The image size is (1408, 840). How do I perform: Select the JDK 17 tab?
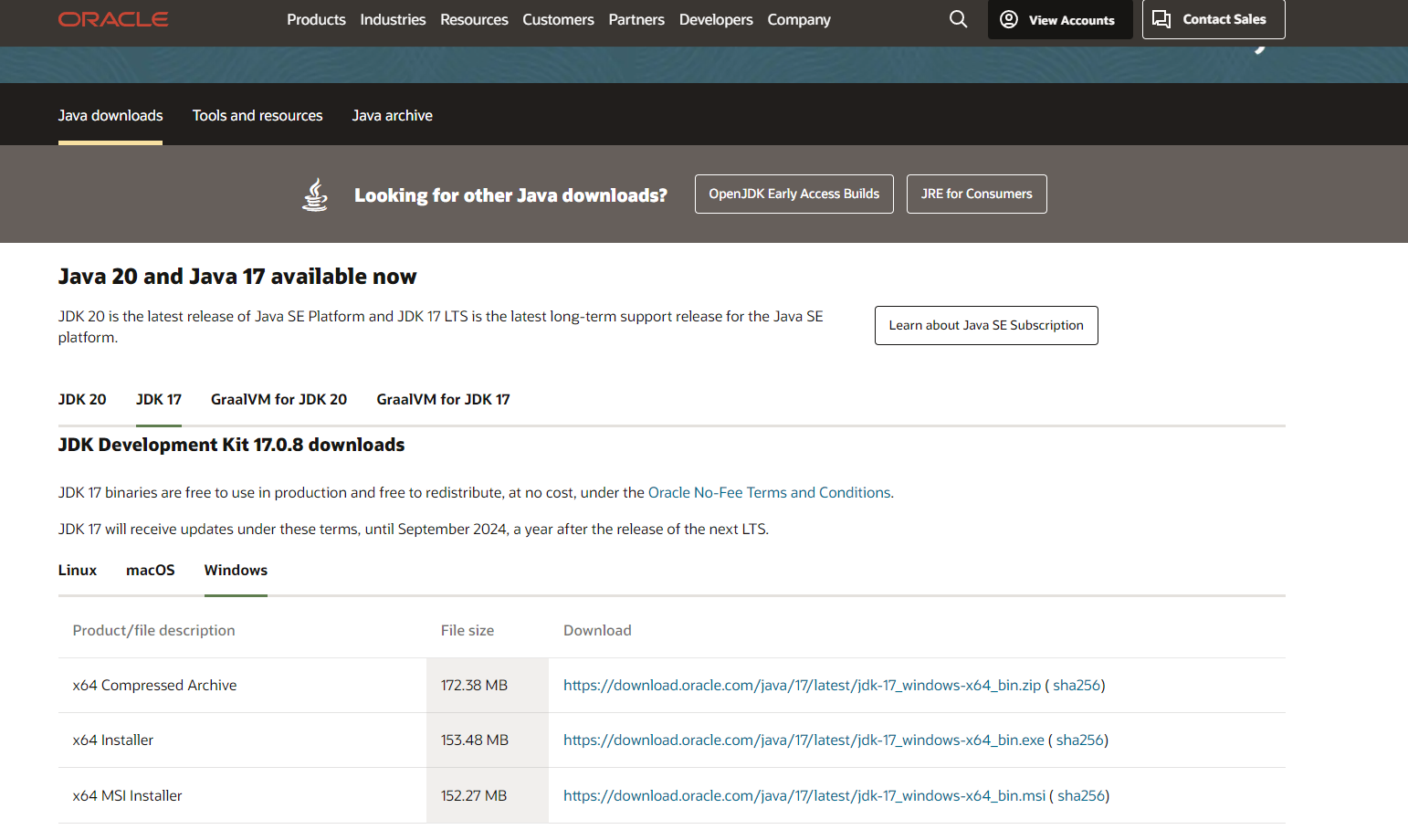pyautogui.click(x=159, y=399)
